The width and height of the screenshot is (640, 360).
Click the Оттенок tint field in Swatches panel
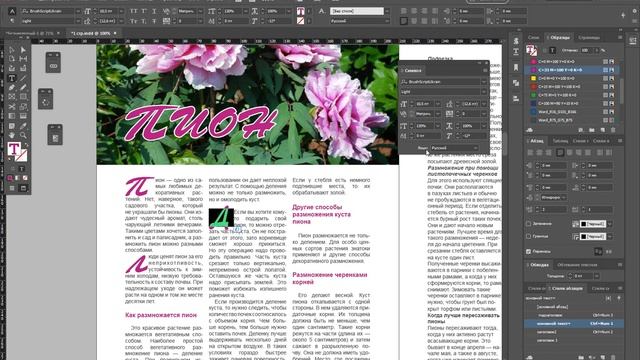[x=587, y=50]
